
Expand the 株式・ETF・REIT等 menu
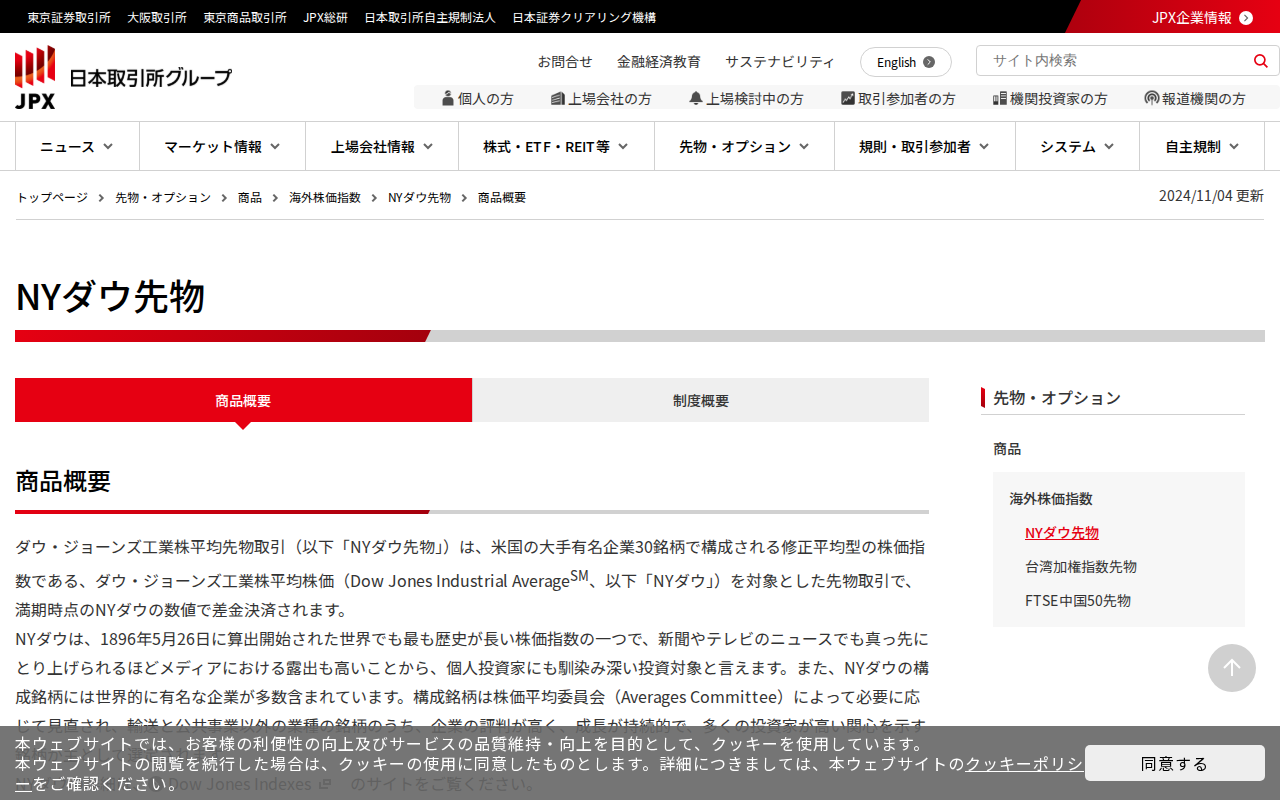click(556, 146)
